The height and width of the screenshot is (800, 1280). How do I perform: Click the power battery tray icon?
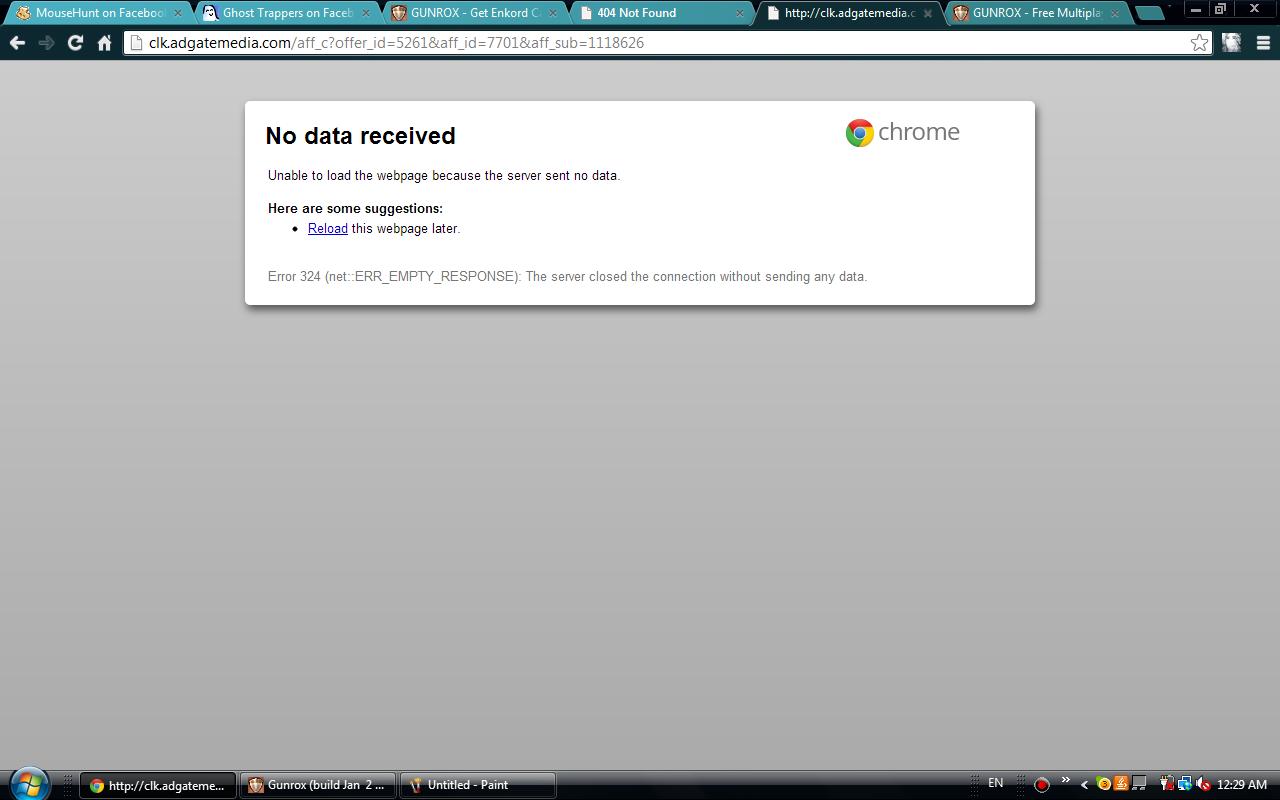point(1166,784)
